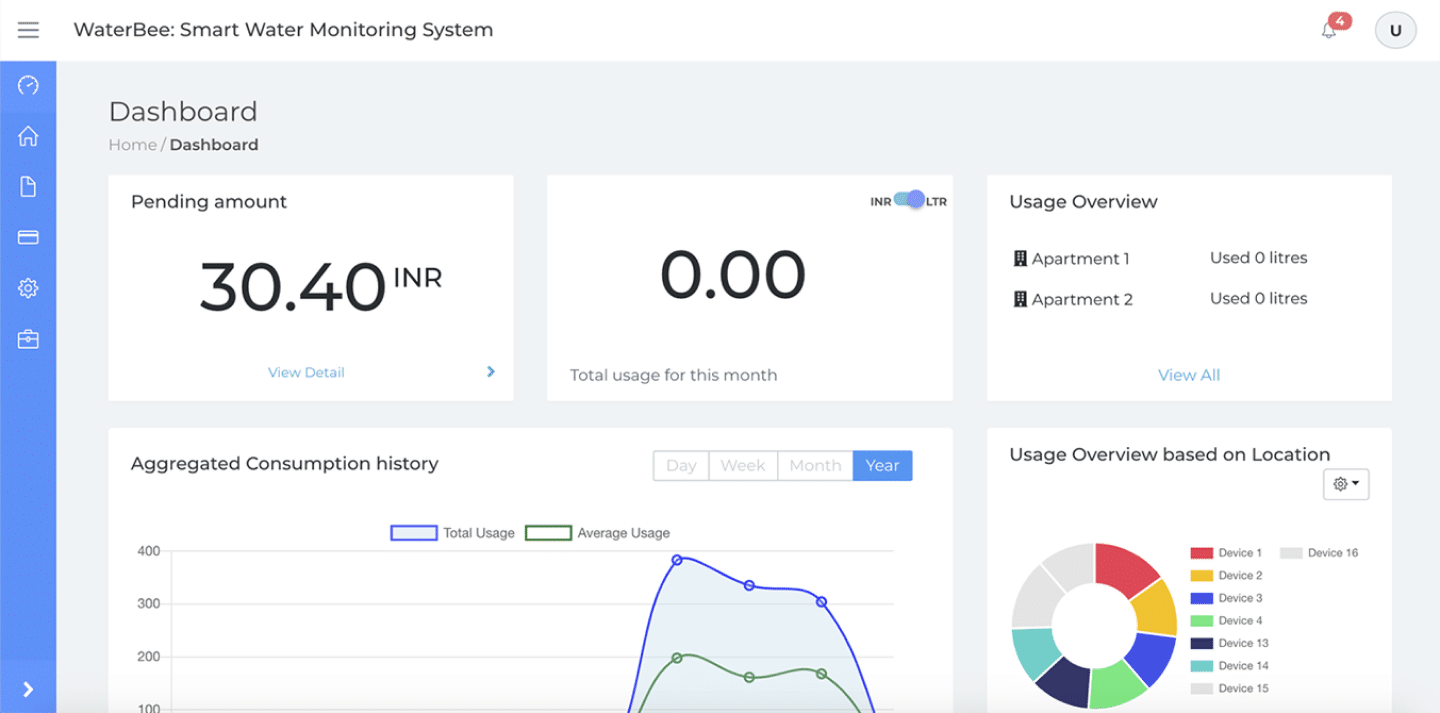Click the arrow beside View Detail
This screenshot has width=1440, height=713.
click(x=491, y=372)
